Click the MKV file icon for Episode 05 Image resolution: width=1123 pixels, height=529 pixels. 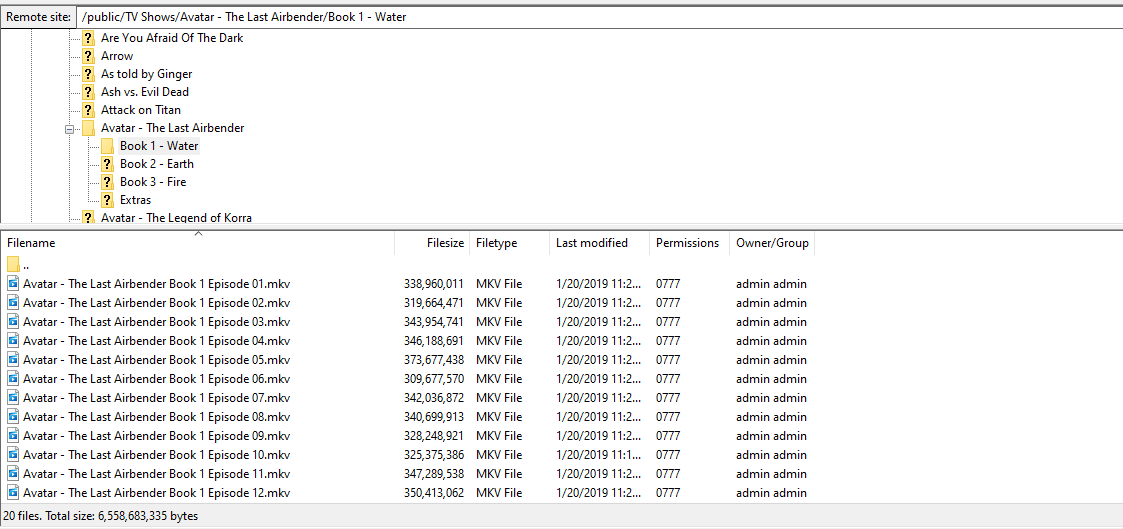14,359
